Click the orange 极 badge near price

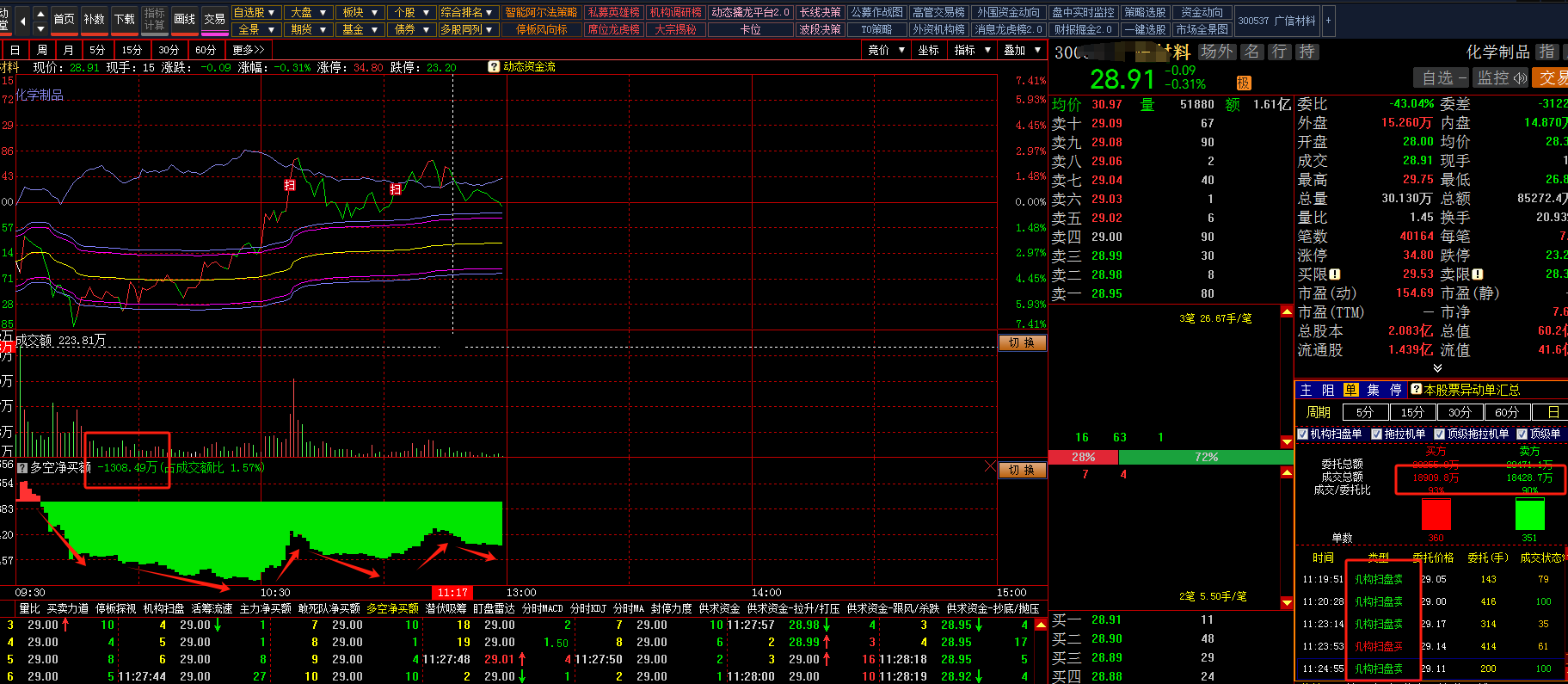pyautogui.click(x=1244, y=83)
